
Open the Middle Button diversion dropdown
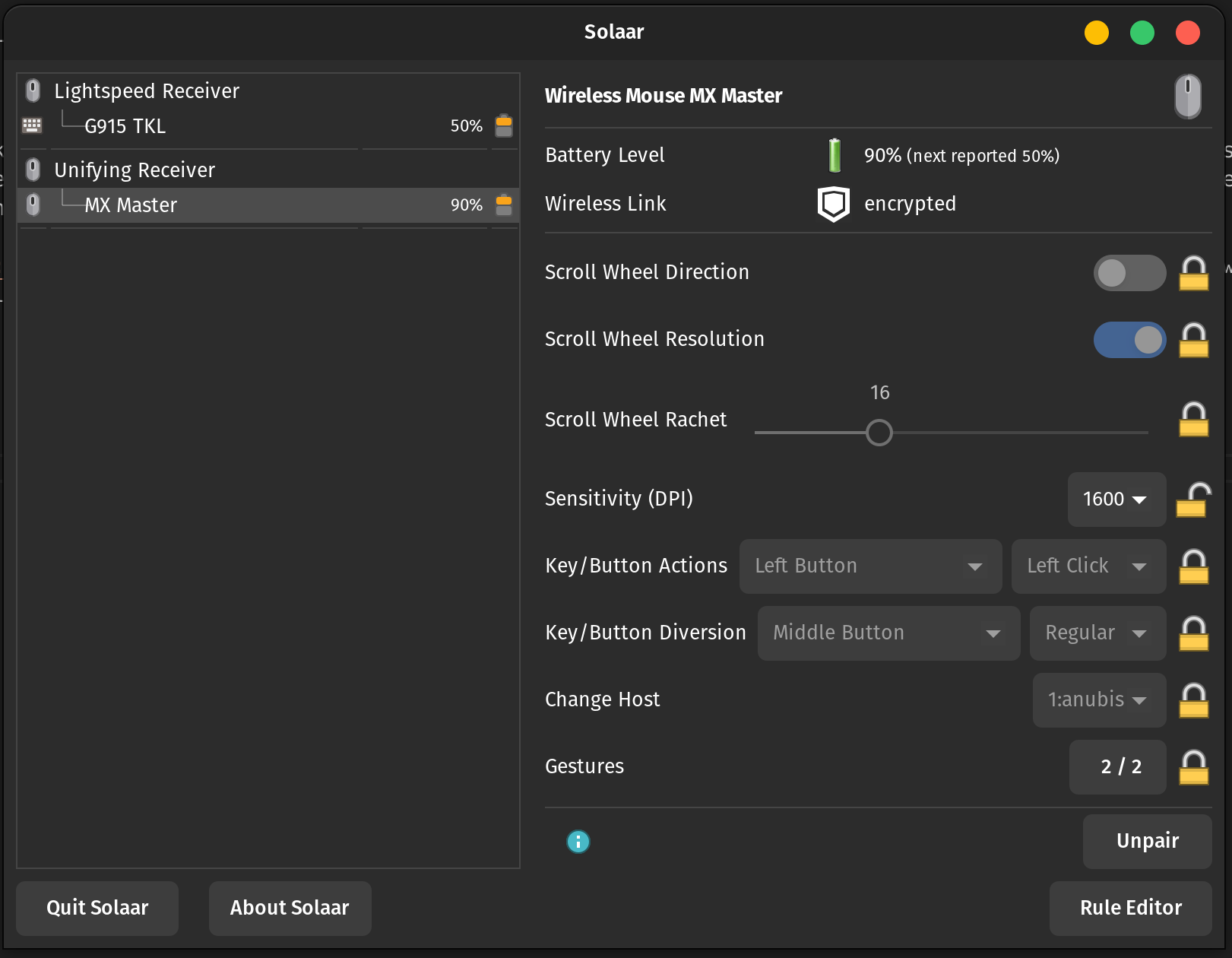[x=888, y=633]
